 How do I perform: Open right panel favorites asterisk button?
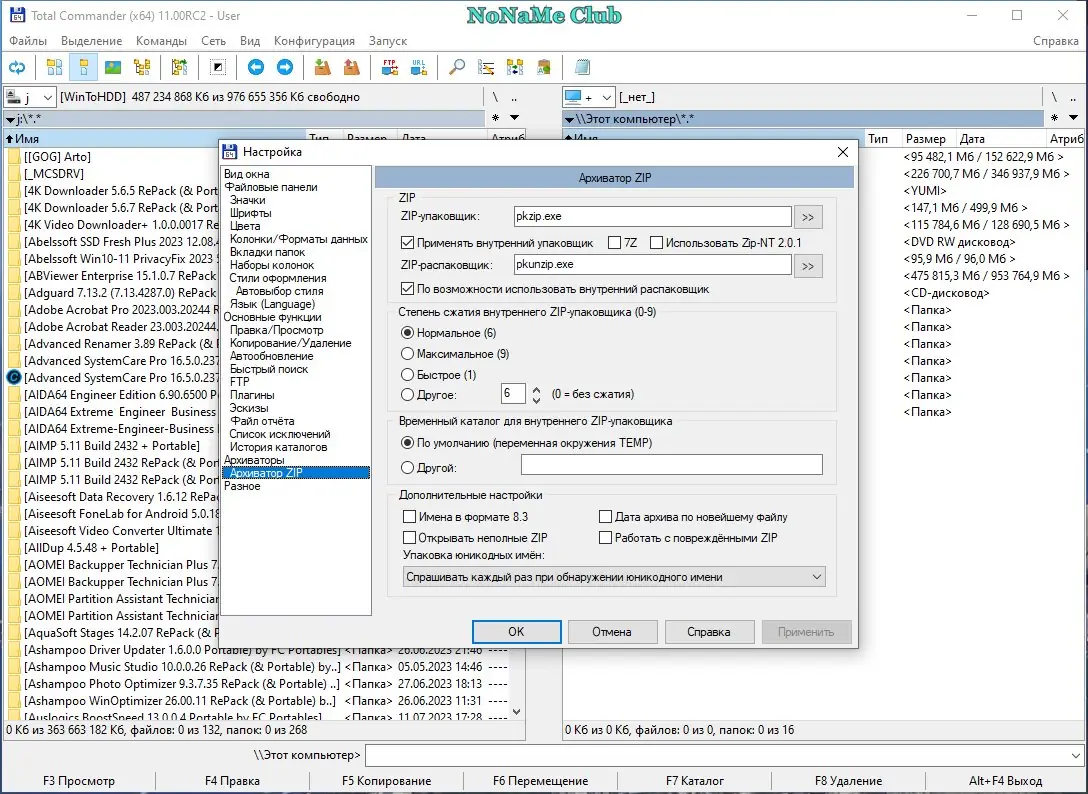click(1054, 118)
